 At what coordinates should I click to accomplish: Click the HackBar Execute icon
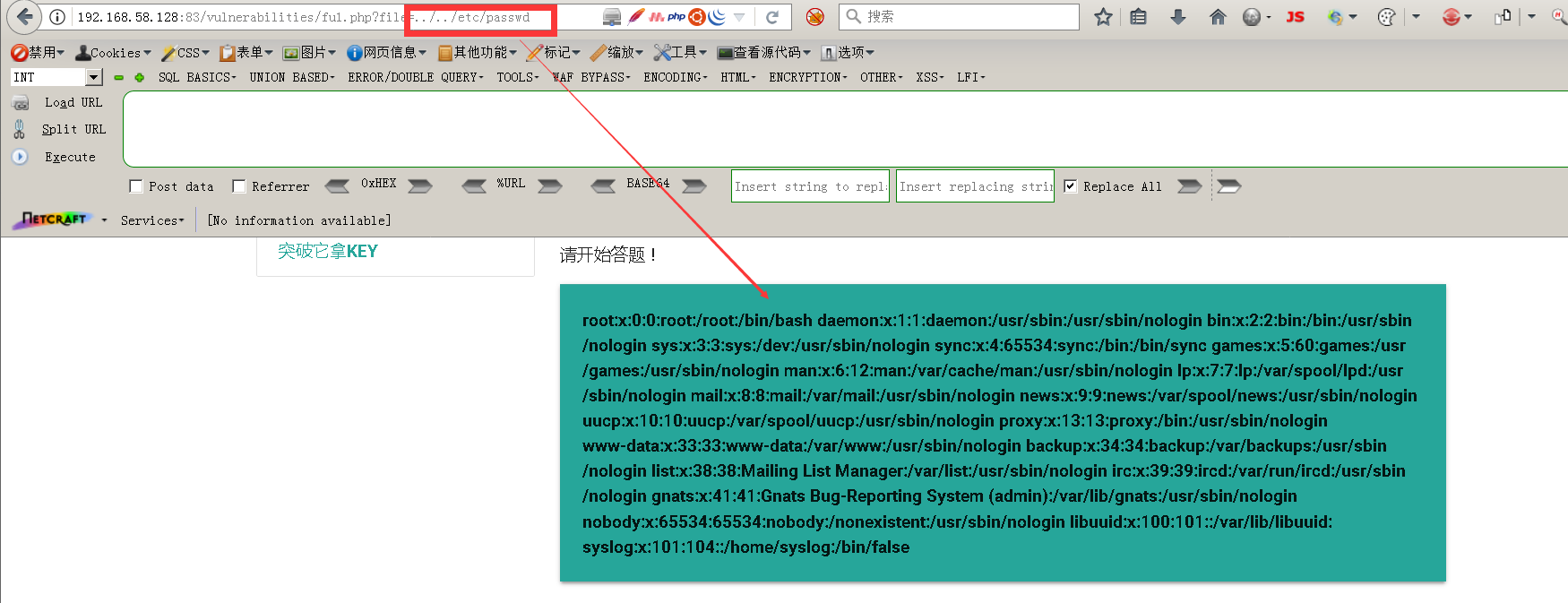click(20, 157)
